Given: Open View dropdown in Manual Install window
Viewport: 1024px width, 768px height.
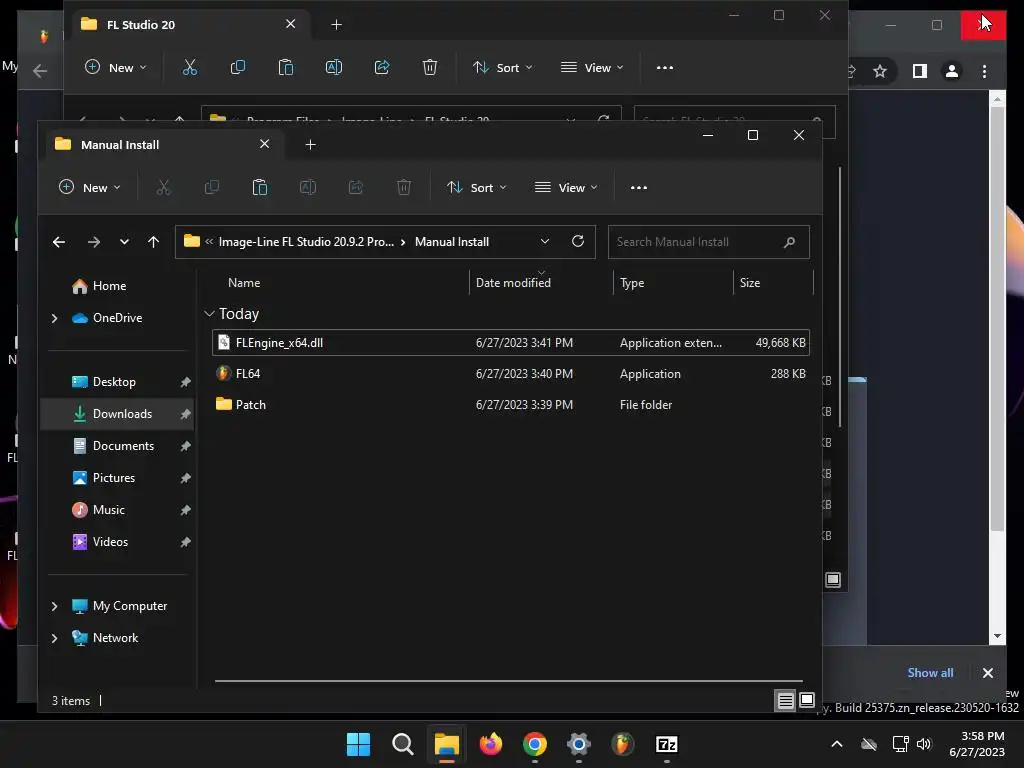Looking at the screenshot, I should (x=566, y=187).
